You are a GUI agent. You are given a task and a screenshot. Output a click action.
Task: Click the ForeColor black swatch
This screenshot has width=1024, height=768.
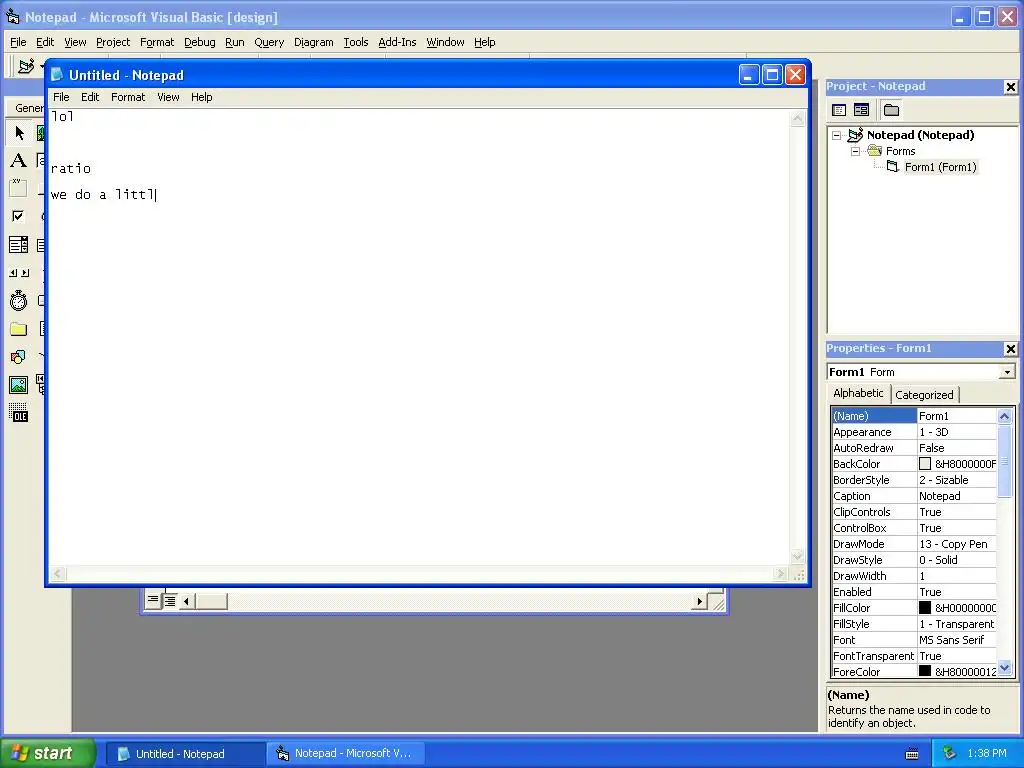(925, 671)
